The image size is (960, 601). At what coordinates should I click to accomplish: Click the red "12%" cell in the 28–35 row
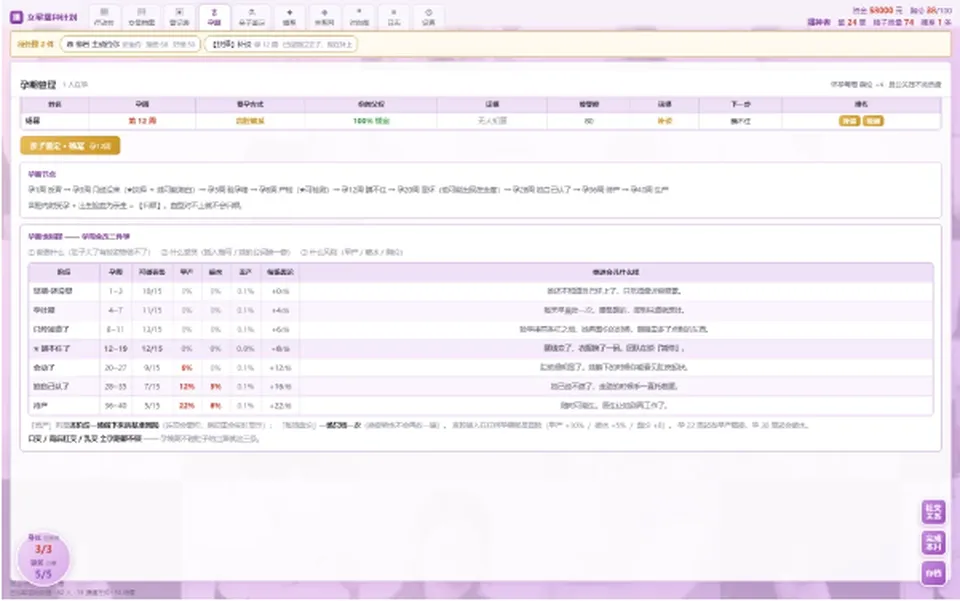pos(187,386)
